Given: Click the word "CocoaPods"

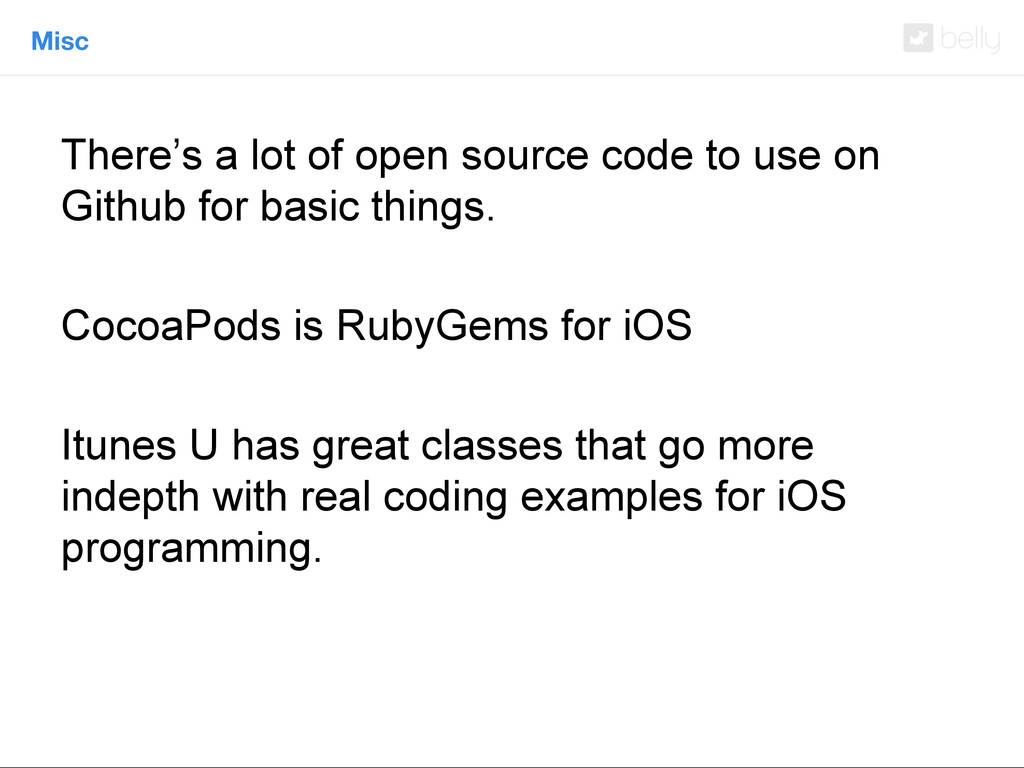Looking at the screenshot, I should (171, 325).
